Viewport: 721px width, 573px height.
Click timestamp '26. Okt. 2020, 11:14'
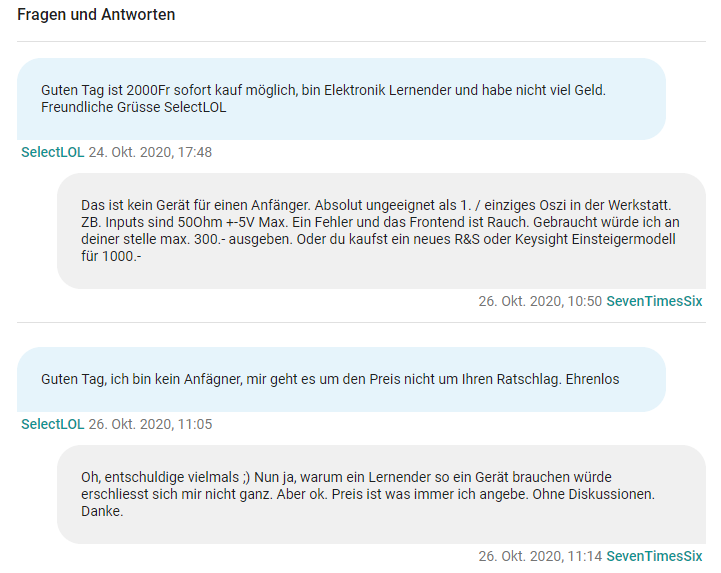[540, 556]
